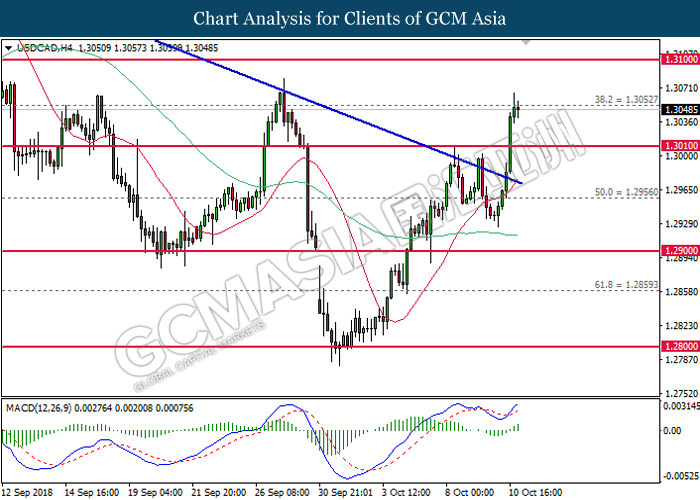Click the 10 Oct 16:00 time label

pos(536,492)
